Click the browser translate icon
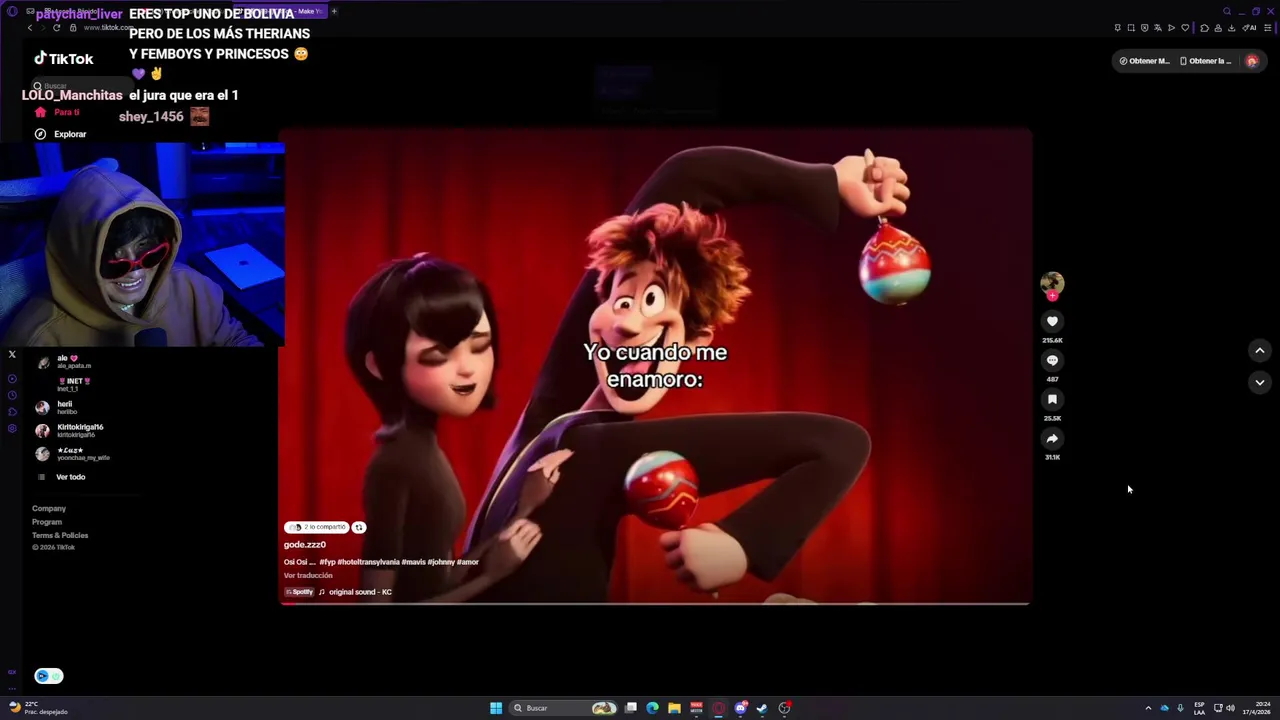The width and height of the screenshot is (1280, 720). point(1158,27)
